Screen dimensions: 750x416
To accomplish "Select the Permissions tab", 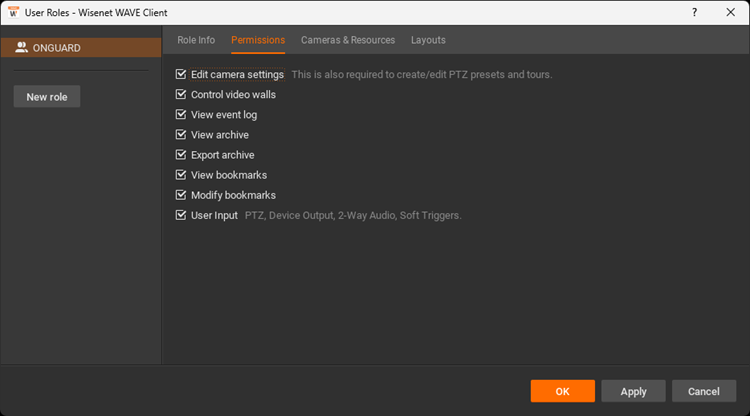I will pyautogui.click(x=258, y=40).
